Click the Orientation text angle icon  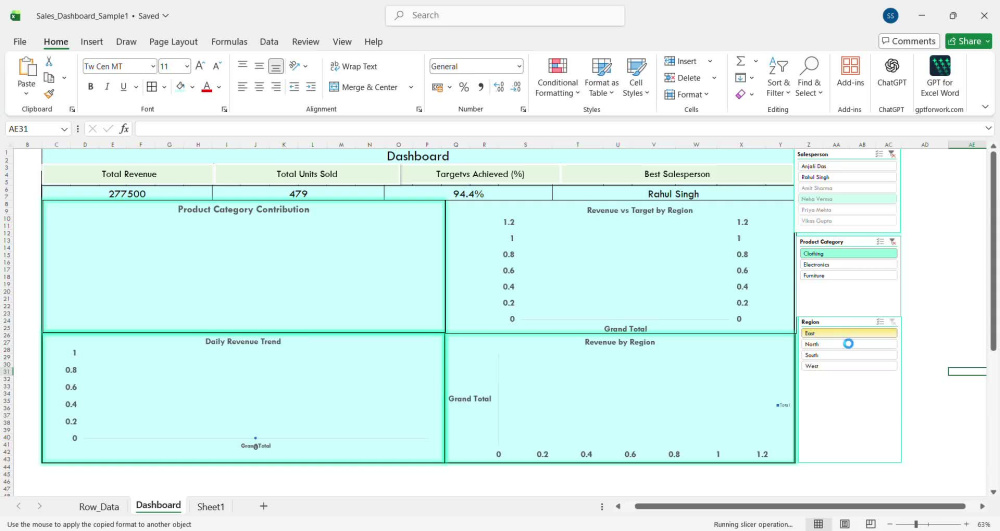pos(294,66)
